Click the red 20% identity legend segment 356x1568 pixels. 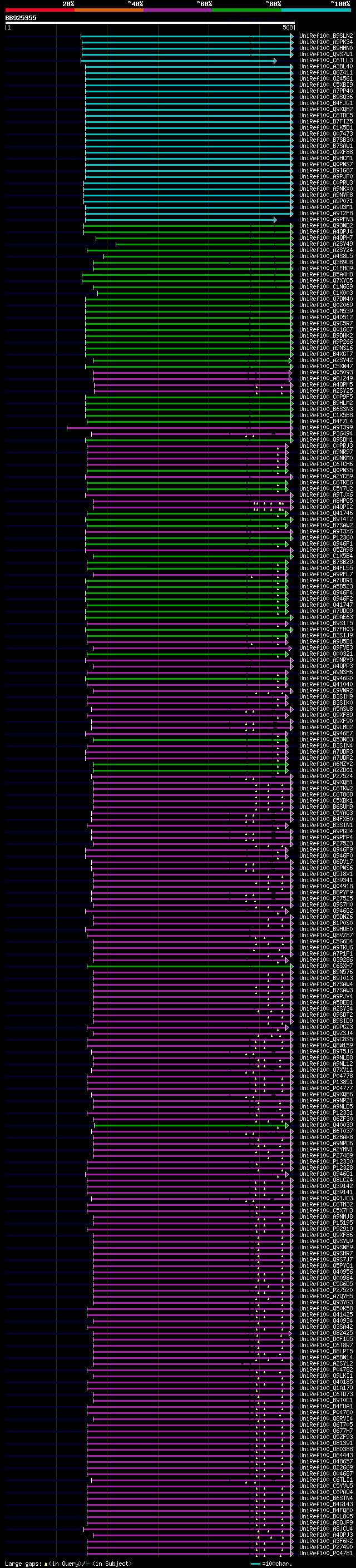39,10
